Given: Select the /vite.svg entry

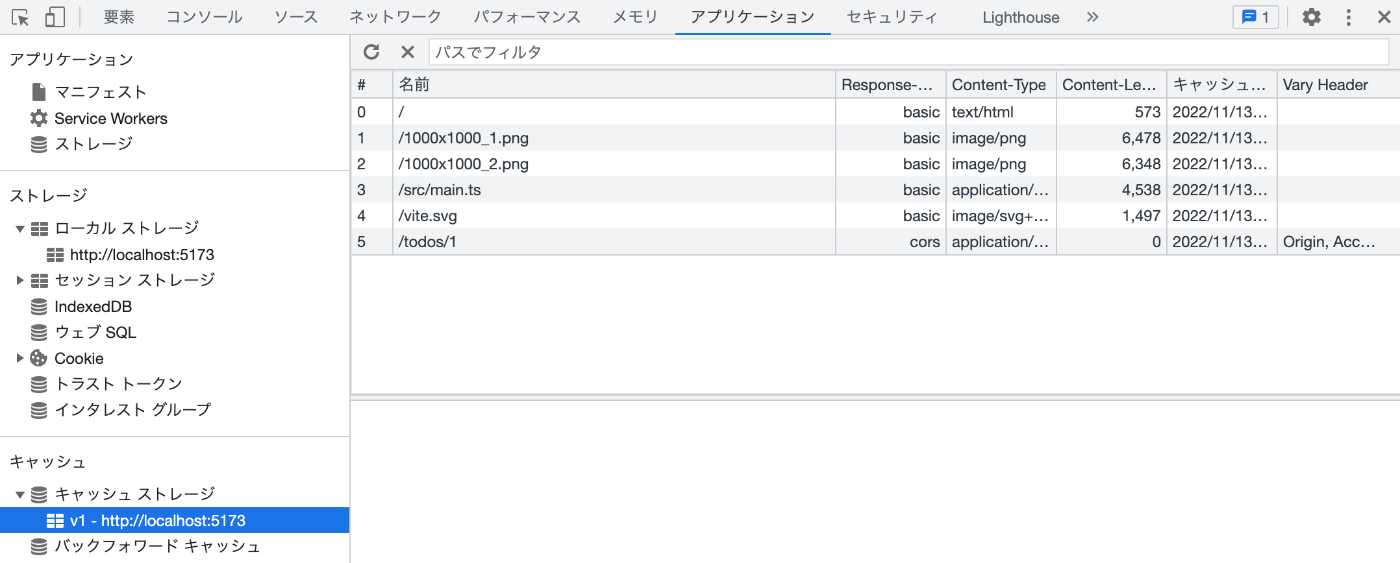Looking at the screenshot, I should point(876,216).
